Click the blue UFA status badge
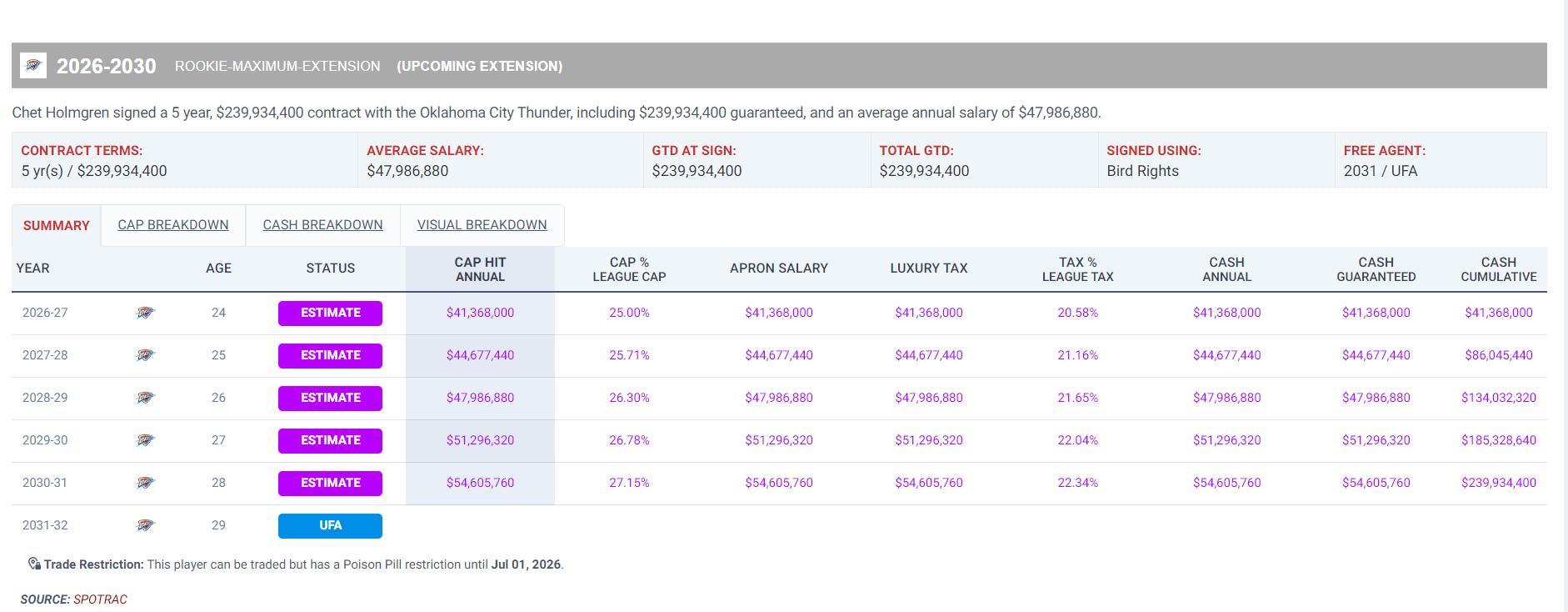 (x=330, y=525)
